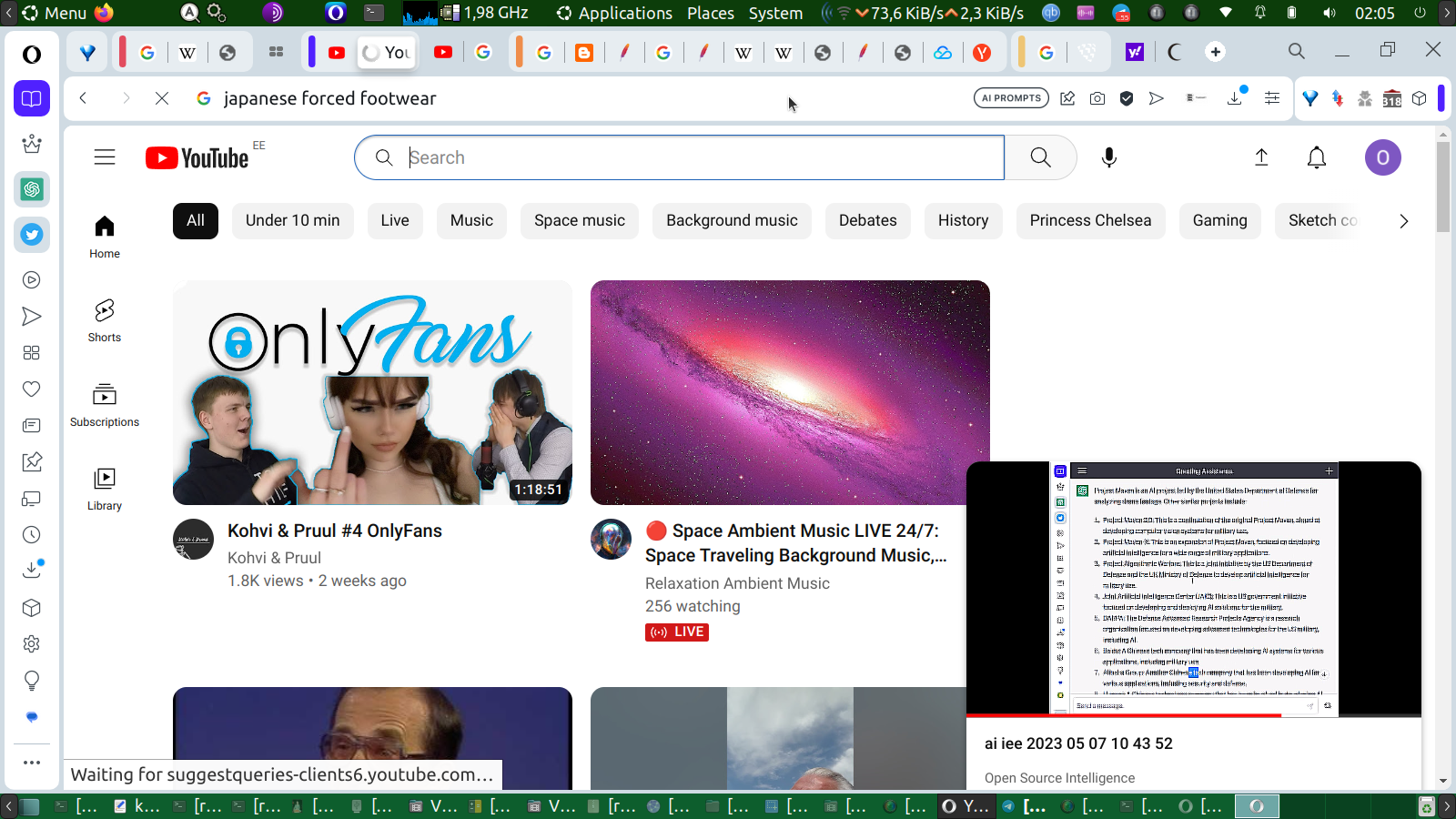This screenshot has width=1456, height=819.
Task: Click the YouTube logo
Action: coord(197,158)
